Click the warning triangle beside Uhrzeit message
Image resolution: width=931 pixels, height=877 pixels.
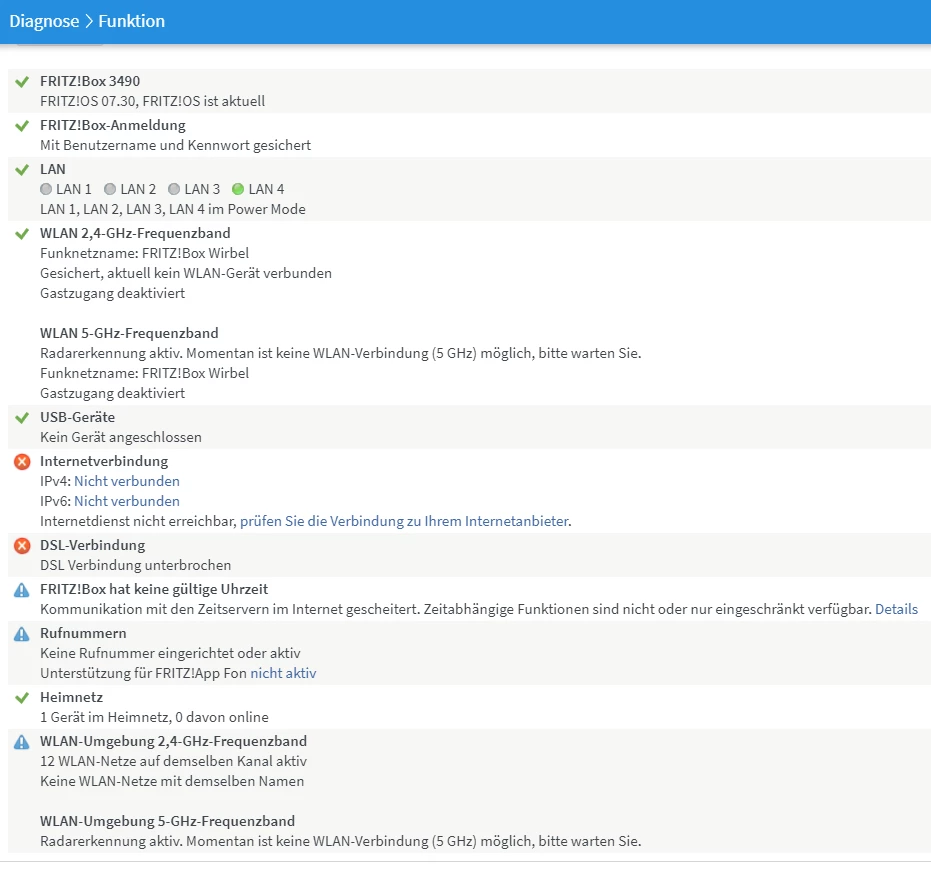pos(22,590)
